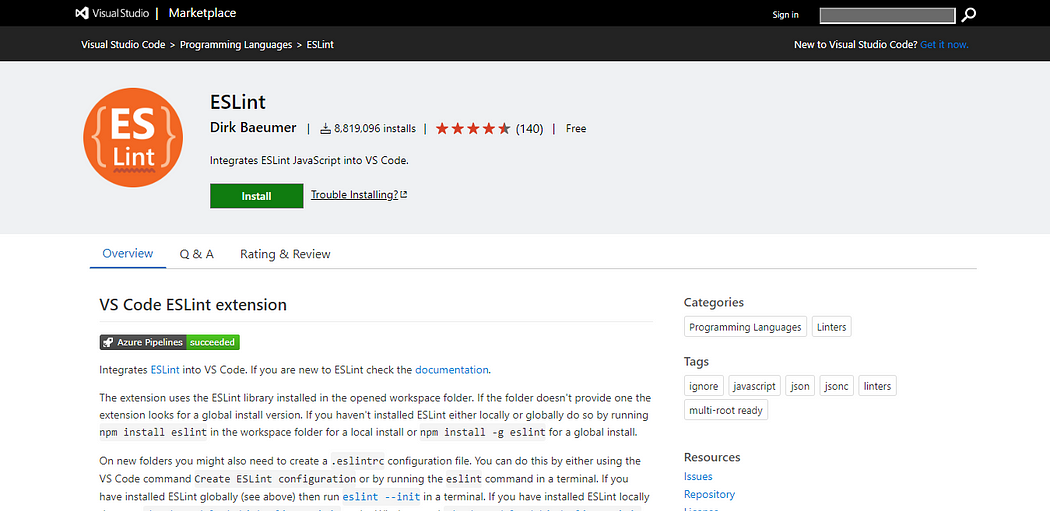Click the installs download icon
Screen dimensions: 1050x511
coord(326,129)
